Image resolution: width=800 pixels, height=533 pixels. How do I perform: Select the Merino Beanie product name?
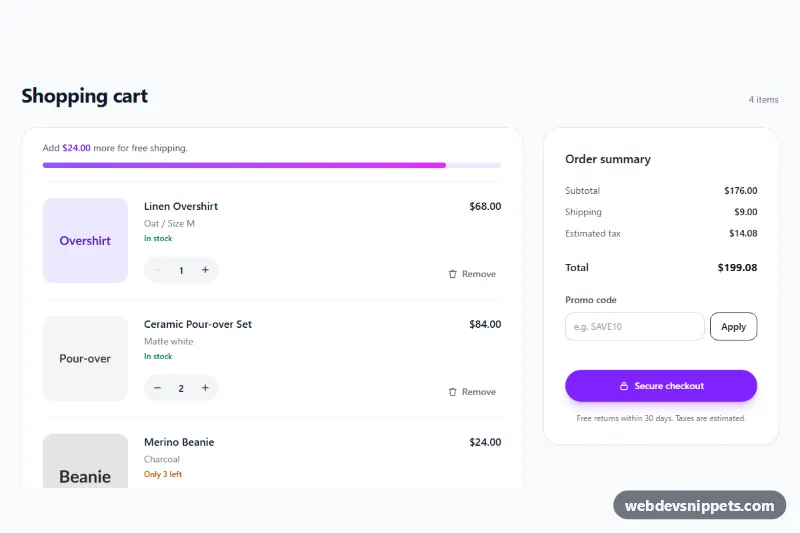(x=179, y=442)
